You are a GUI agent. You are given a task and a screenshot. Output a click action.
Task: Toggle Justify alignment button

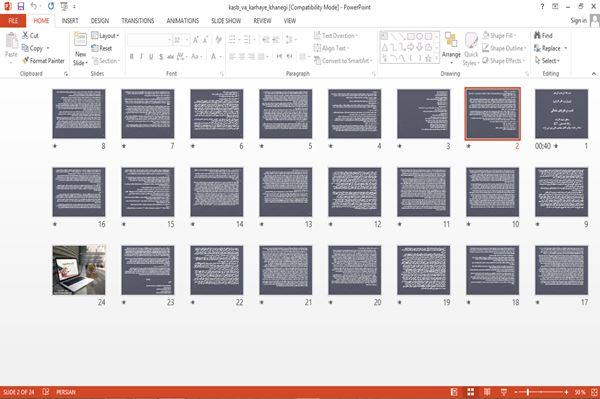pyautogui.click(x=261, y=57)
